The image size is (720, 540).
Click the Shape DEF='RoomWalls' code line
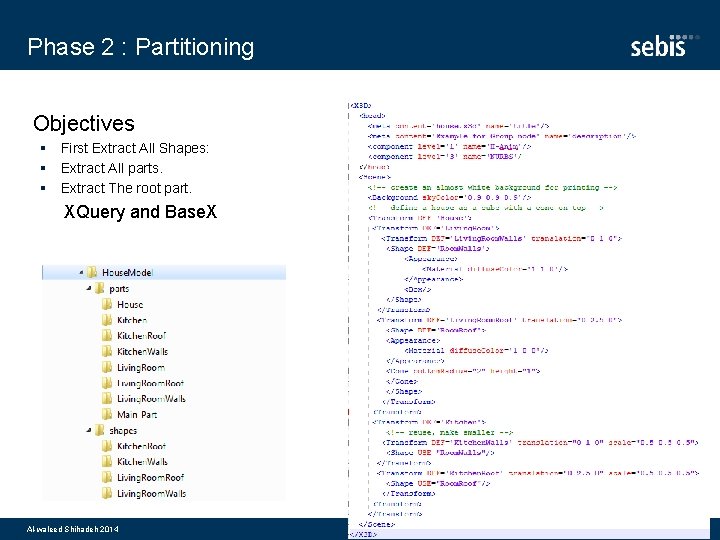tap(438, 248)
